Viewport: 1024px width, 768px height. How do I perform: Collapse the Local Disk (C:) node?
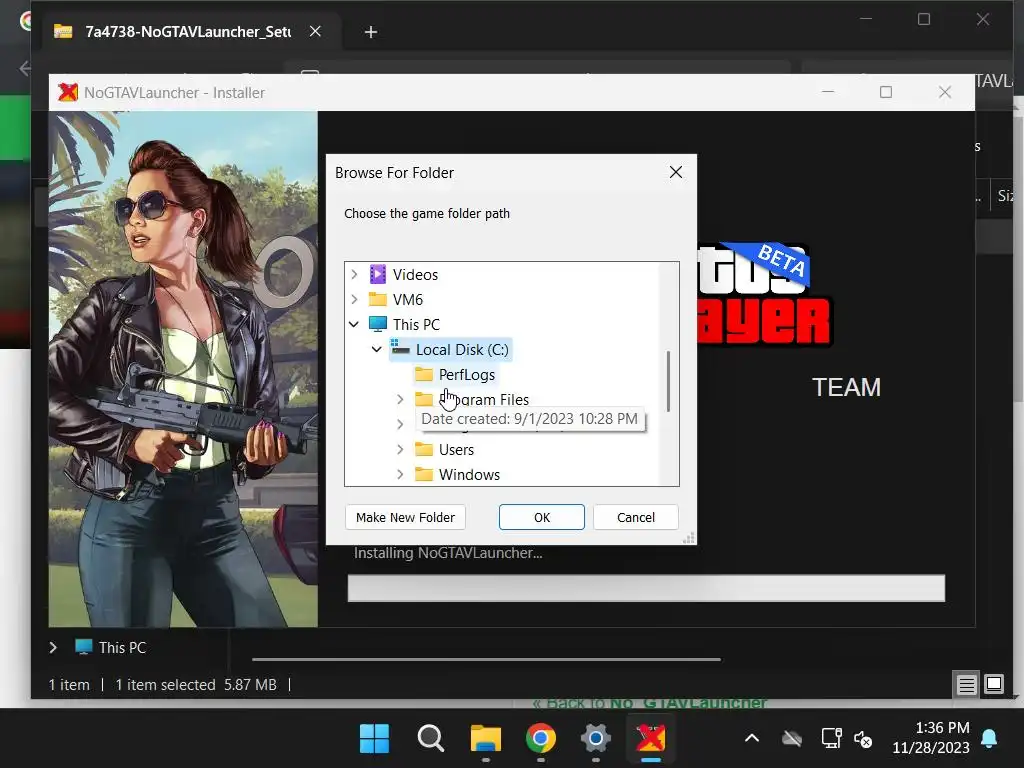pos(377,349)
